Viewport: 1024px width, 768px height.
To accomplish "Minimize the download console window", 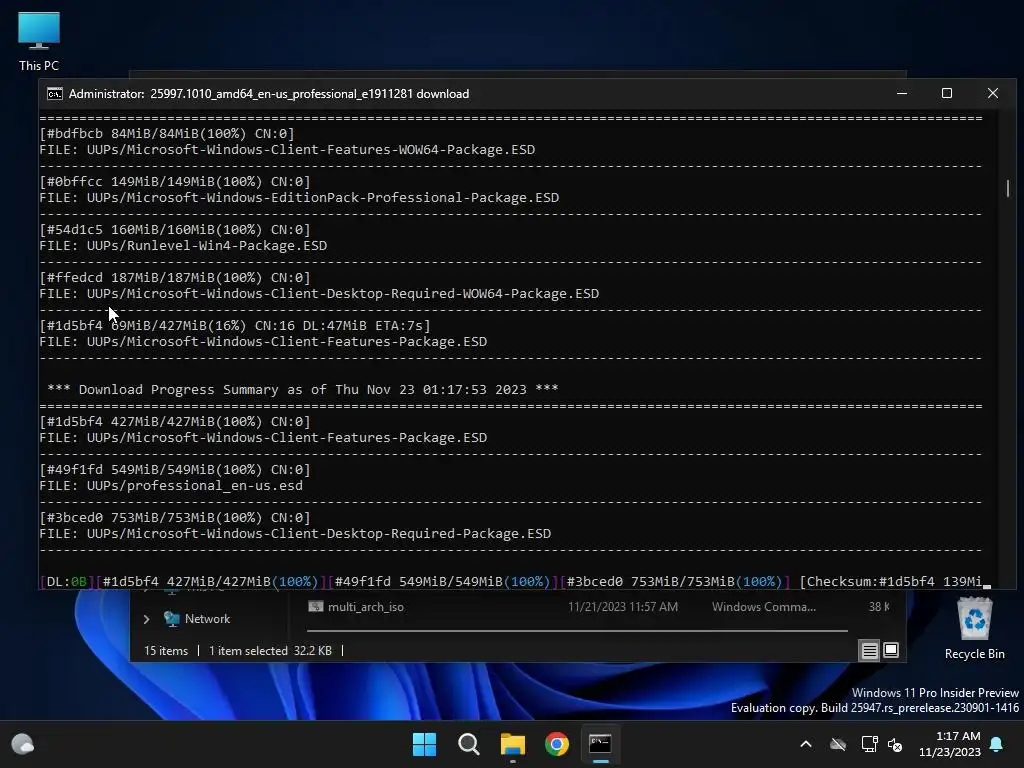I will click(x=902, y=93).
